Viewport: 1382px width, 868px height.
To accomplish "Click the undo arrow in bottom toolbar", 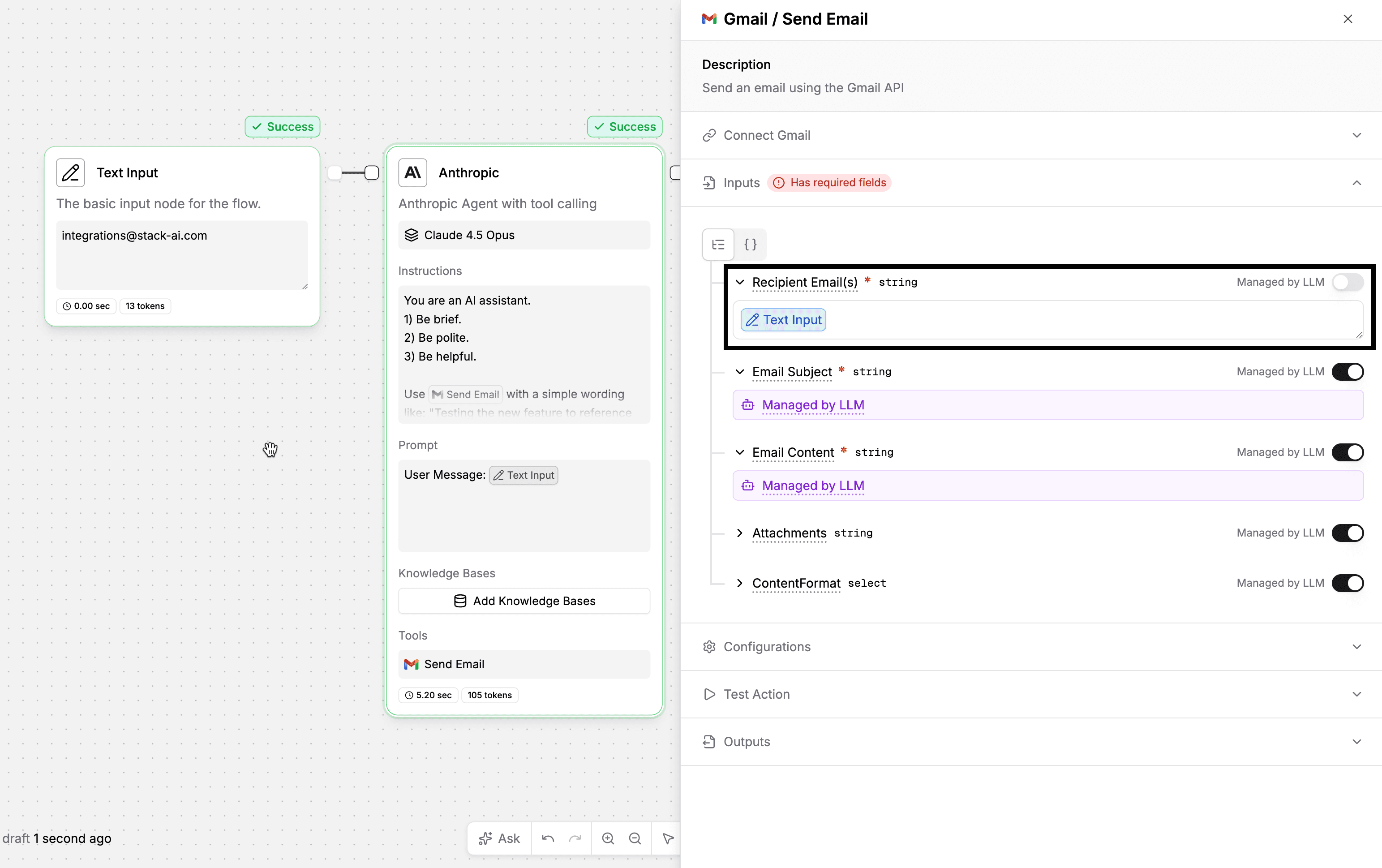I will (548, 839).
